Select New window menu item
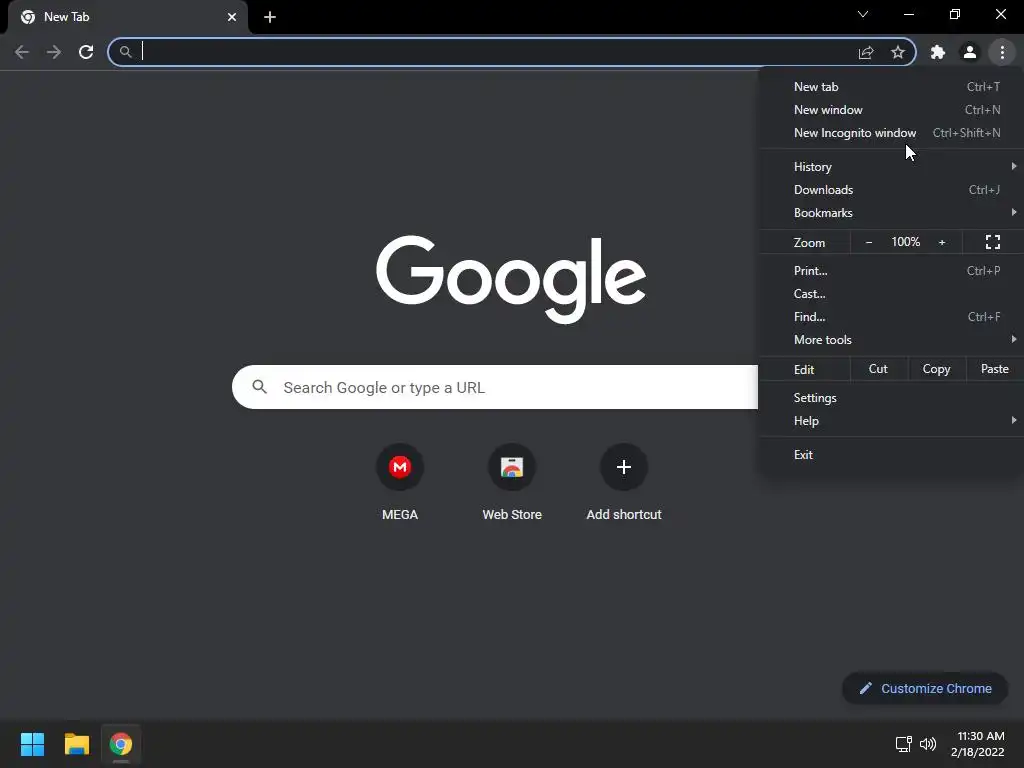This screenshot has height=768, width=1024. point(891,110)
